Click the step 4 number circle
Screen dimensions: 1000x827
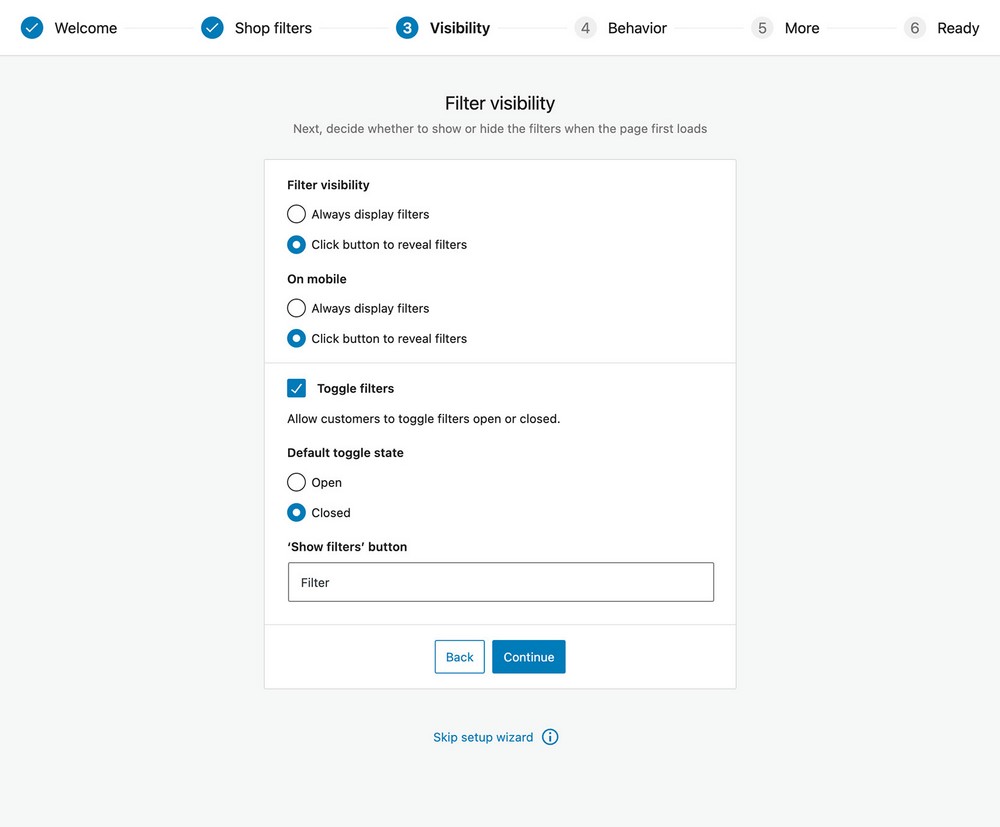585,28
